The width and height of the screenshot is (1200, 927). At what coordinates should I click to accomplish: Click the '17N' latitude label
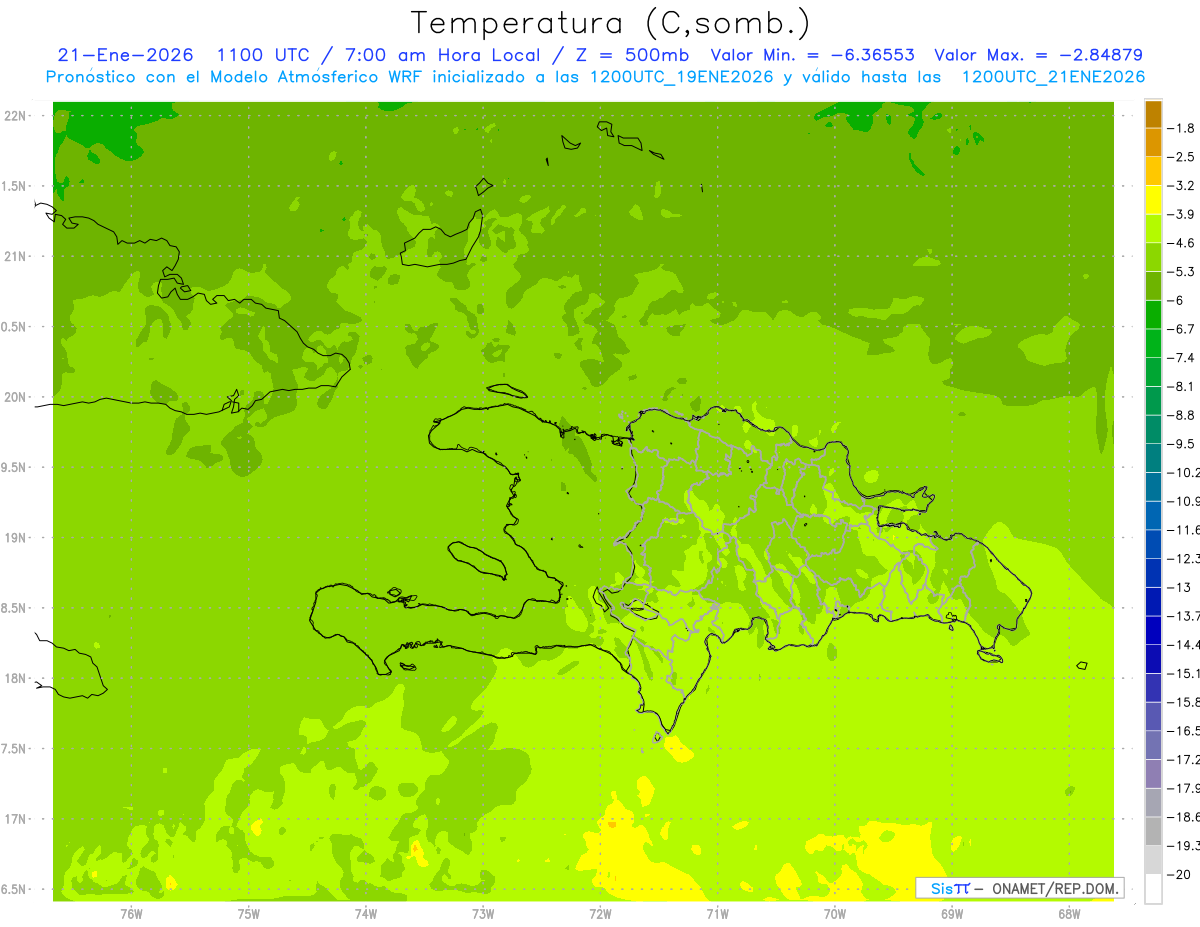coord(16,819)
